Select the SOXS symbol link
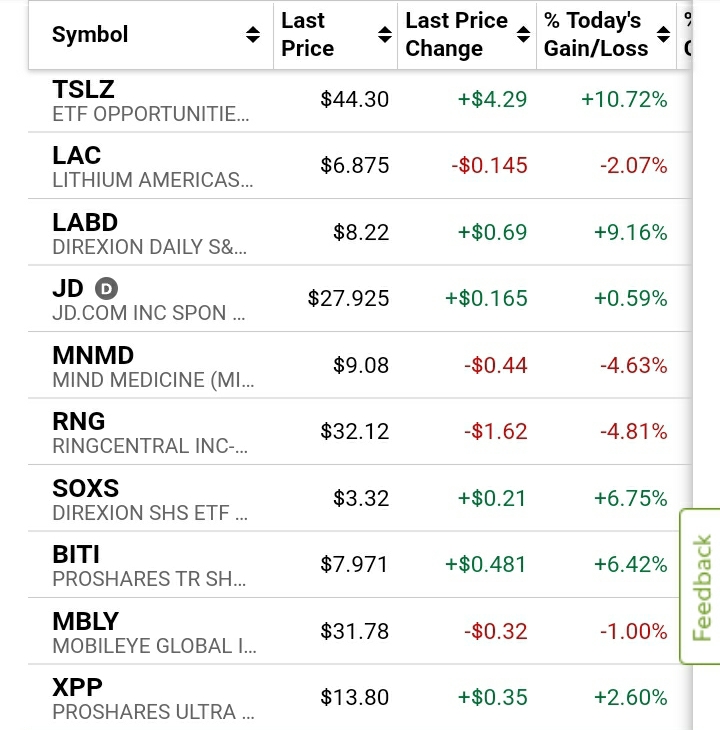 [x=85, y=488]
